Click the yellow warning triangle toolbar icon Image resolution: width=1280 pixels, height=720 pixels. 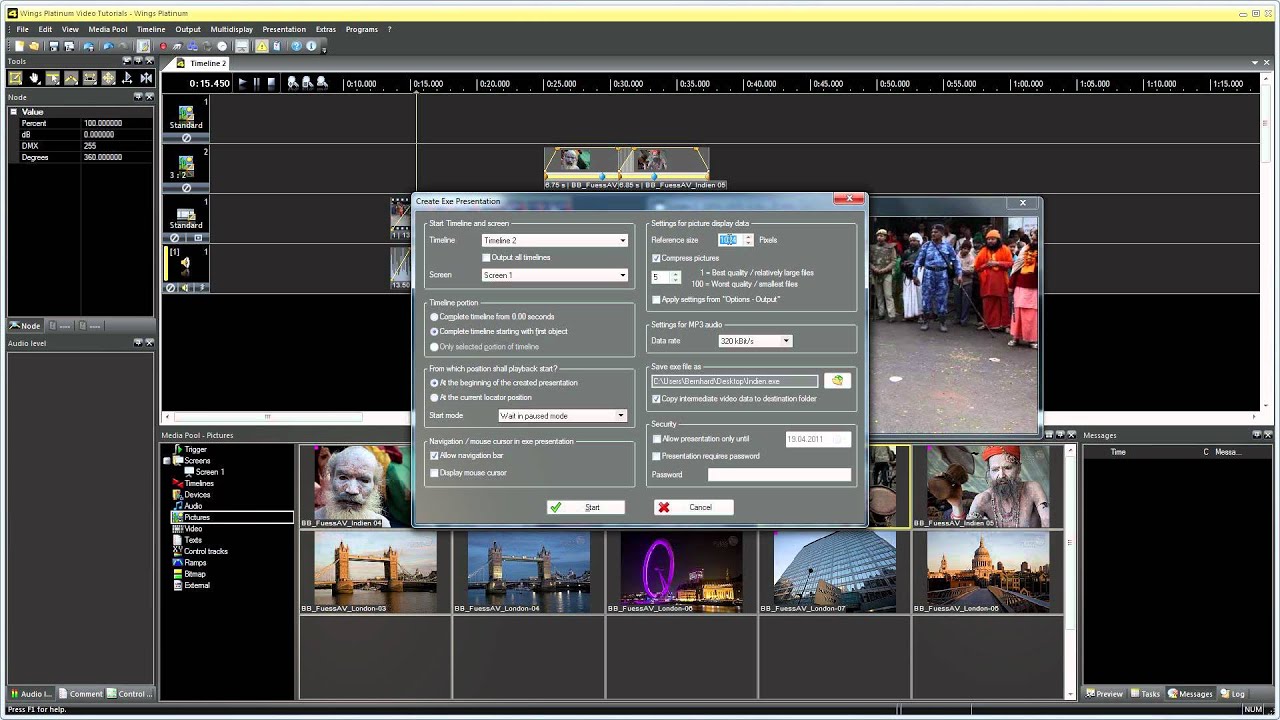[262, 46]
